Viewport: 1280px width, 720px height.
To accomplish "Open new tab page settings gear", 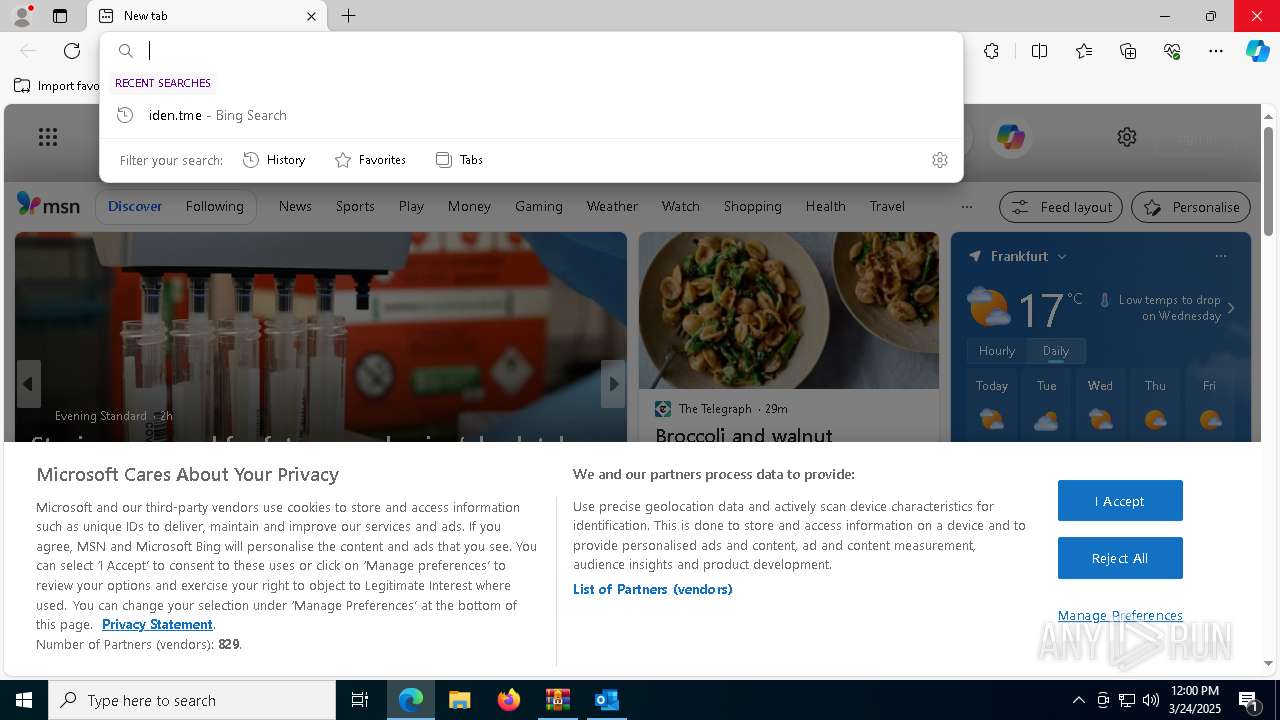I will [x=1127, y=137].
